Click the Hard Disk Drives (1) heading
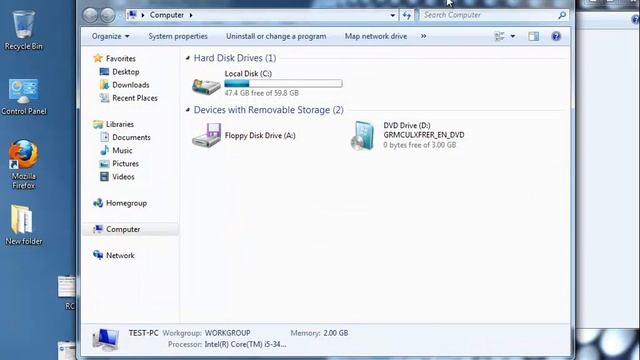This screenshot has height=360, width=640. point(235,58)
